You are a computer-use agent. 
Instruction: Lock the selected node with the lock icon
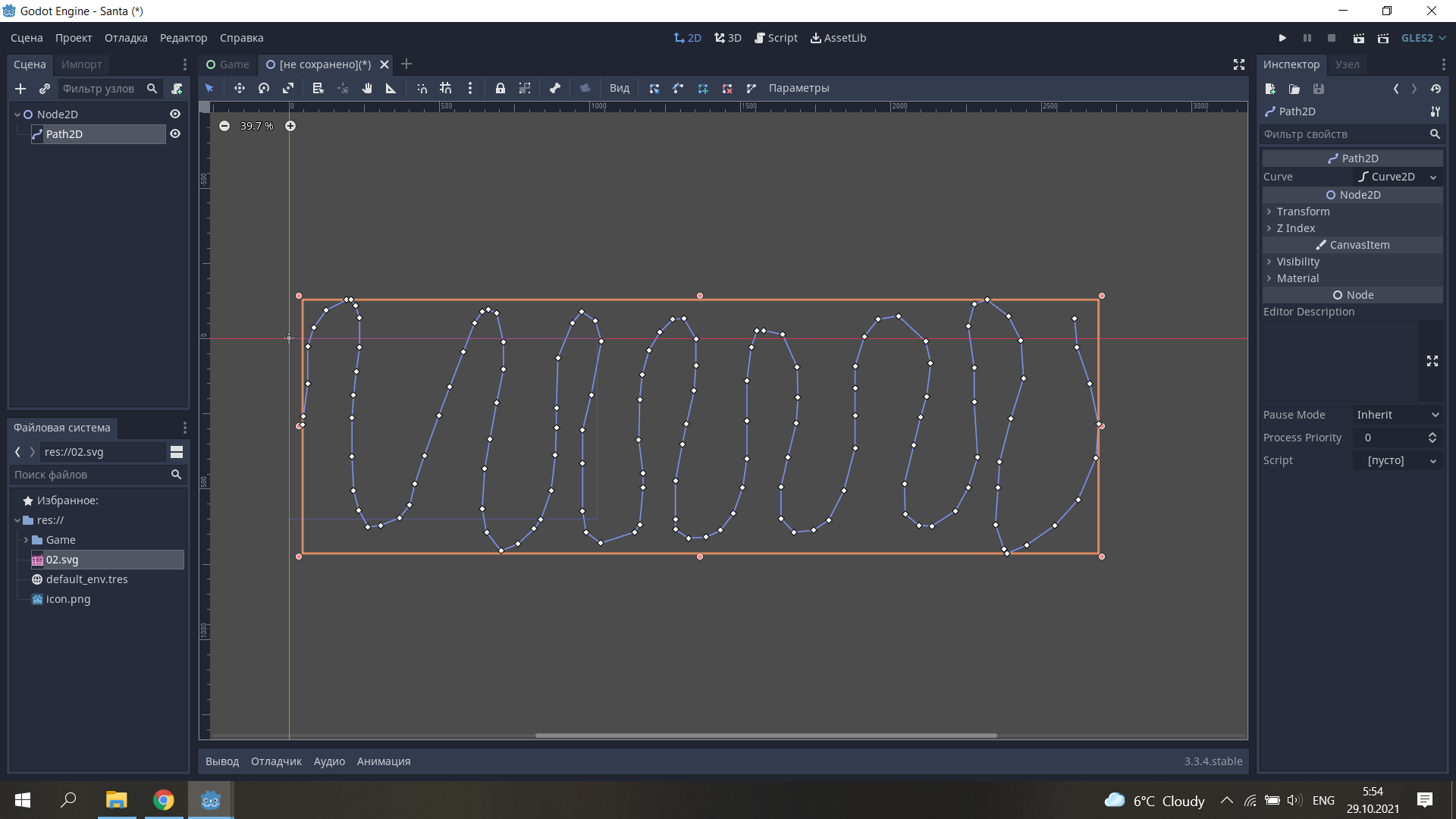(500, 89)
